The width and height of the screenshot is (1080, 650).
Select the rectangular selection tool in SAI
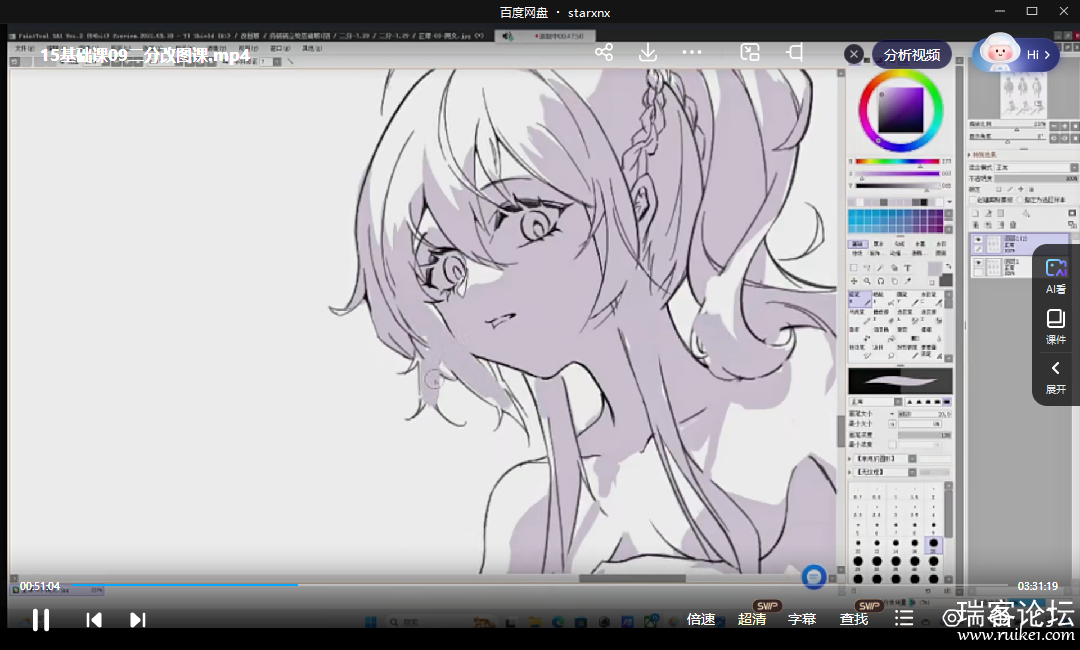854,268
